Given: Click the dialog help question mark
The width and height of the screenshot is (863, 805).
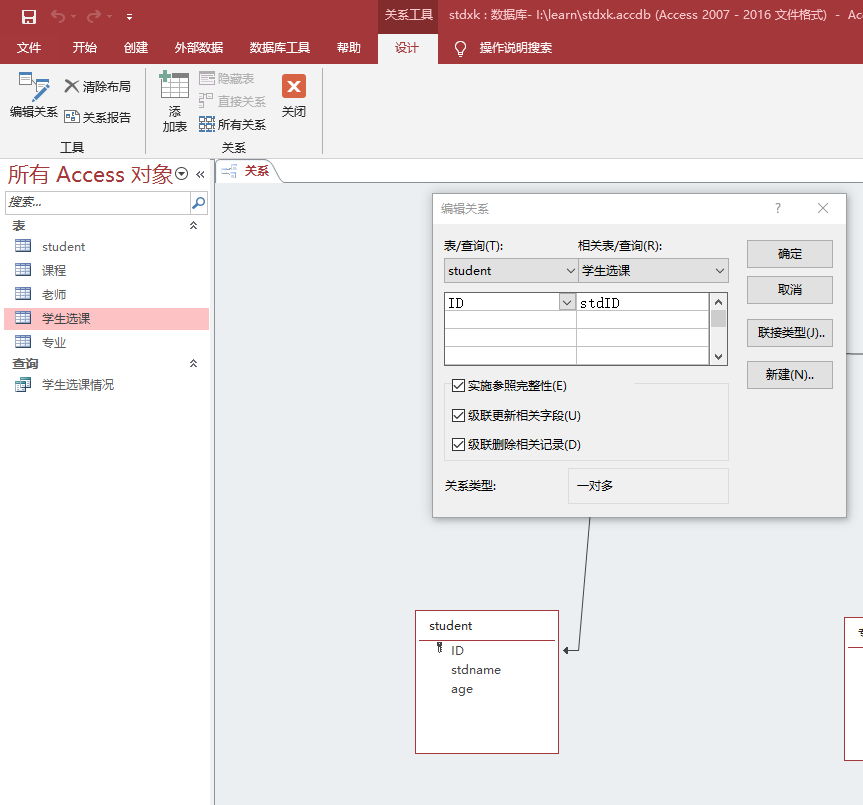Looking at the screenshot, I should (778, 208).
